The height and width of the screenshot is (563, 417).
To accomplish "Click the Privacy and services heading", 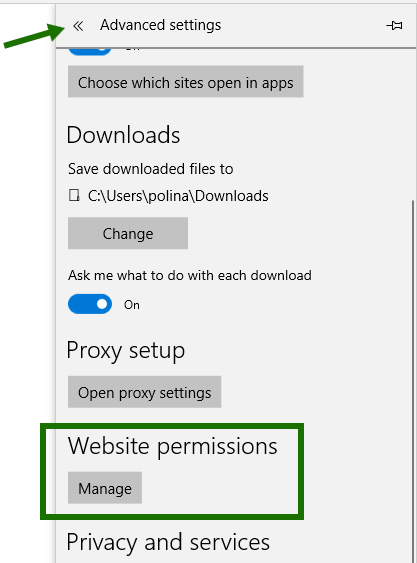I will click(168, 542).
